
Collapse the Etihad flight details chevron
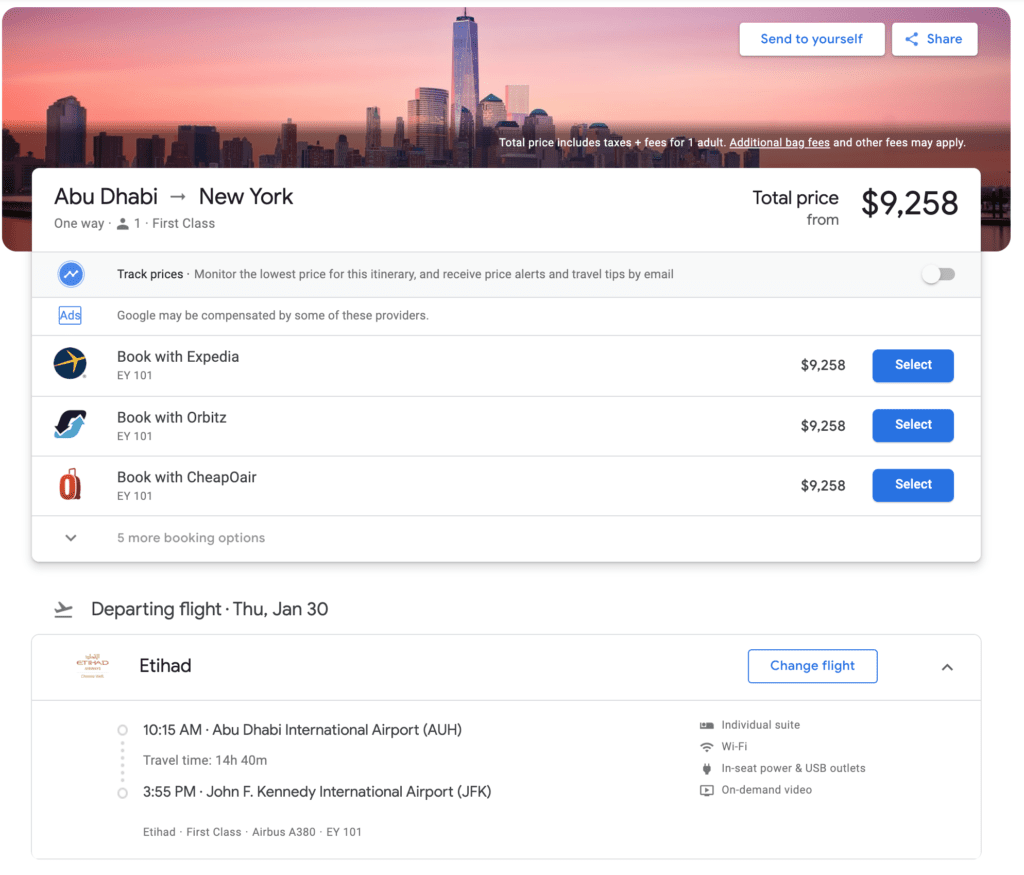pyautogui.click(x=947, y=667)
